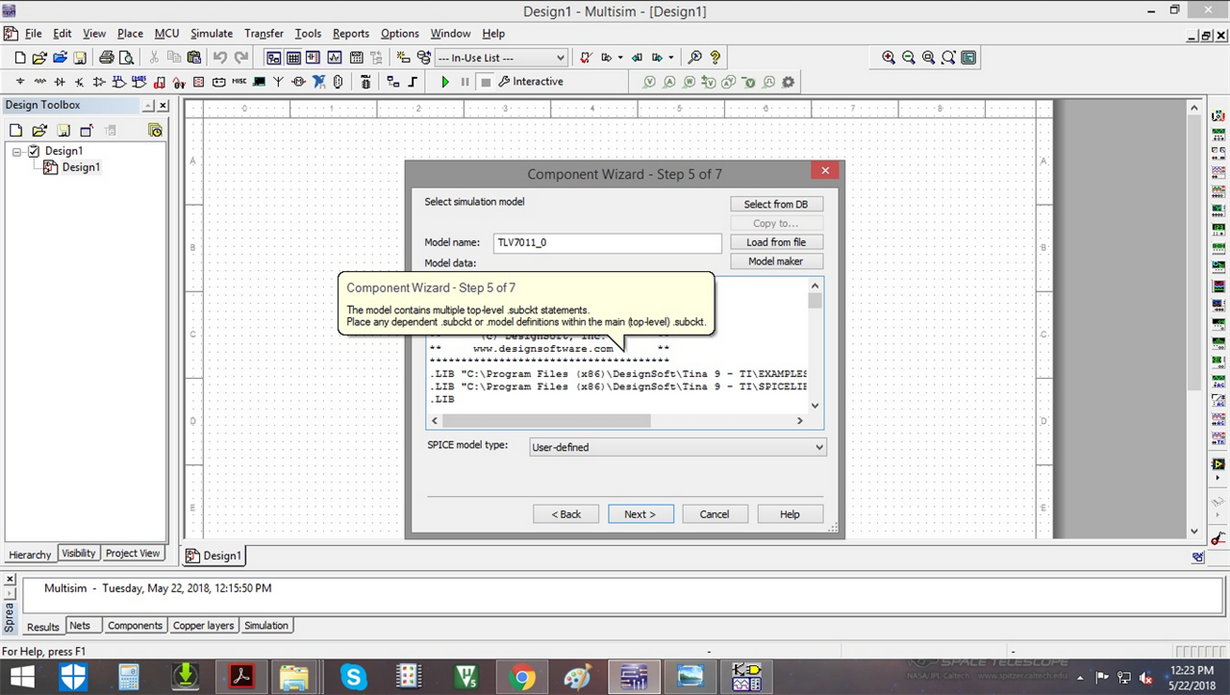The width and height of the screenshot is (1230, 695).
Task: Run the simulation with green play button
Action: coord(446,82)
